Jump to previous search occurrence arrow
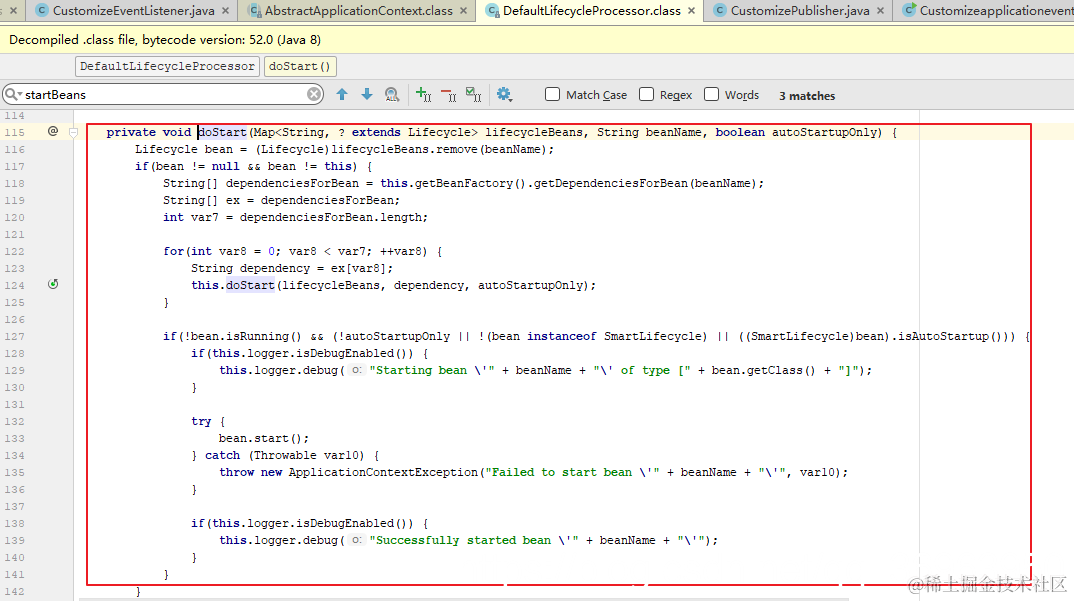Viewport: 1074px width, 601px height. (x=342, y=95)
